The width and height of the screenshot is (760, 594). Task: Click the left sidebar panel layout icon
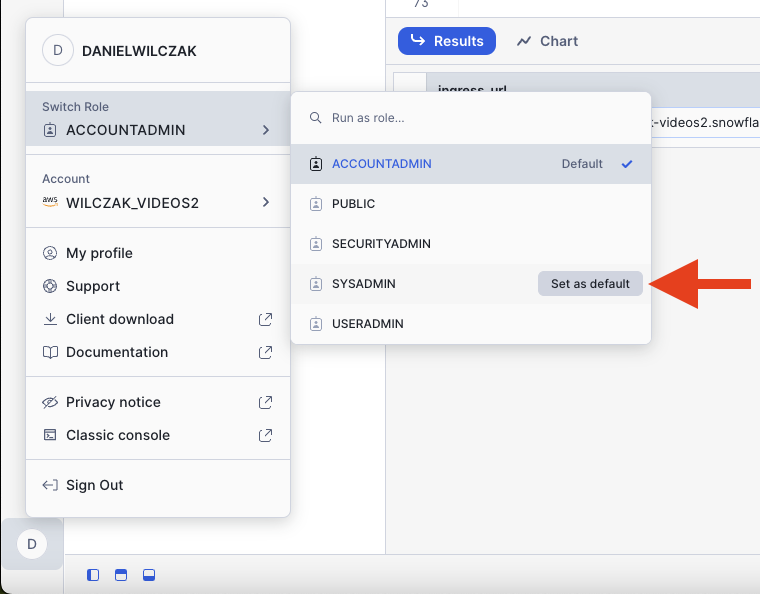pyautogui.click(x=94, y=575)
